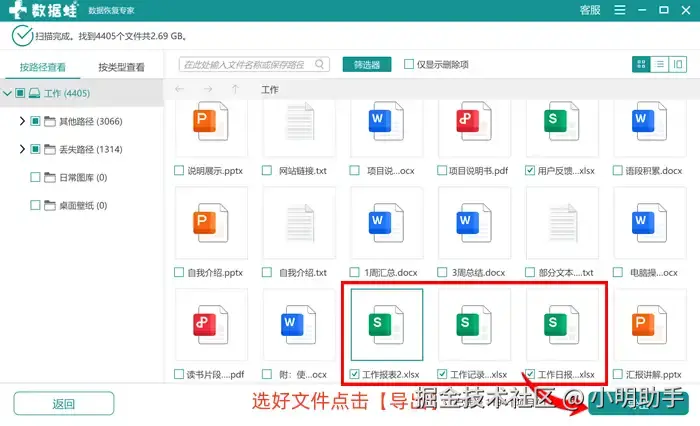Click the 网站链接.txt file name

point(303,171)
